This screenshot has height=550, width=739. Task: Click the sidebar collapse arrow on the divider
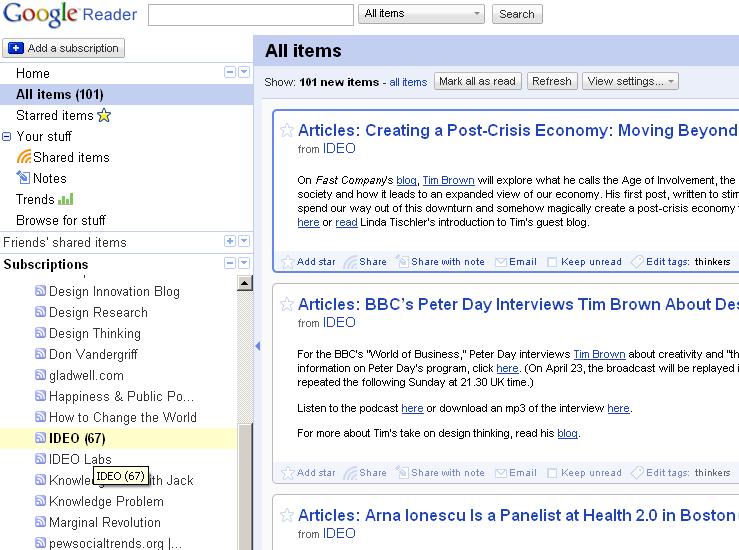[x=257, y=346]
